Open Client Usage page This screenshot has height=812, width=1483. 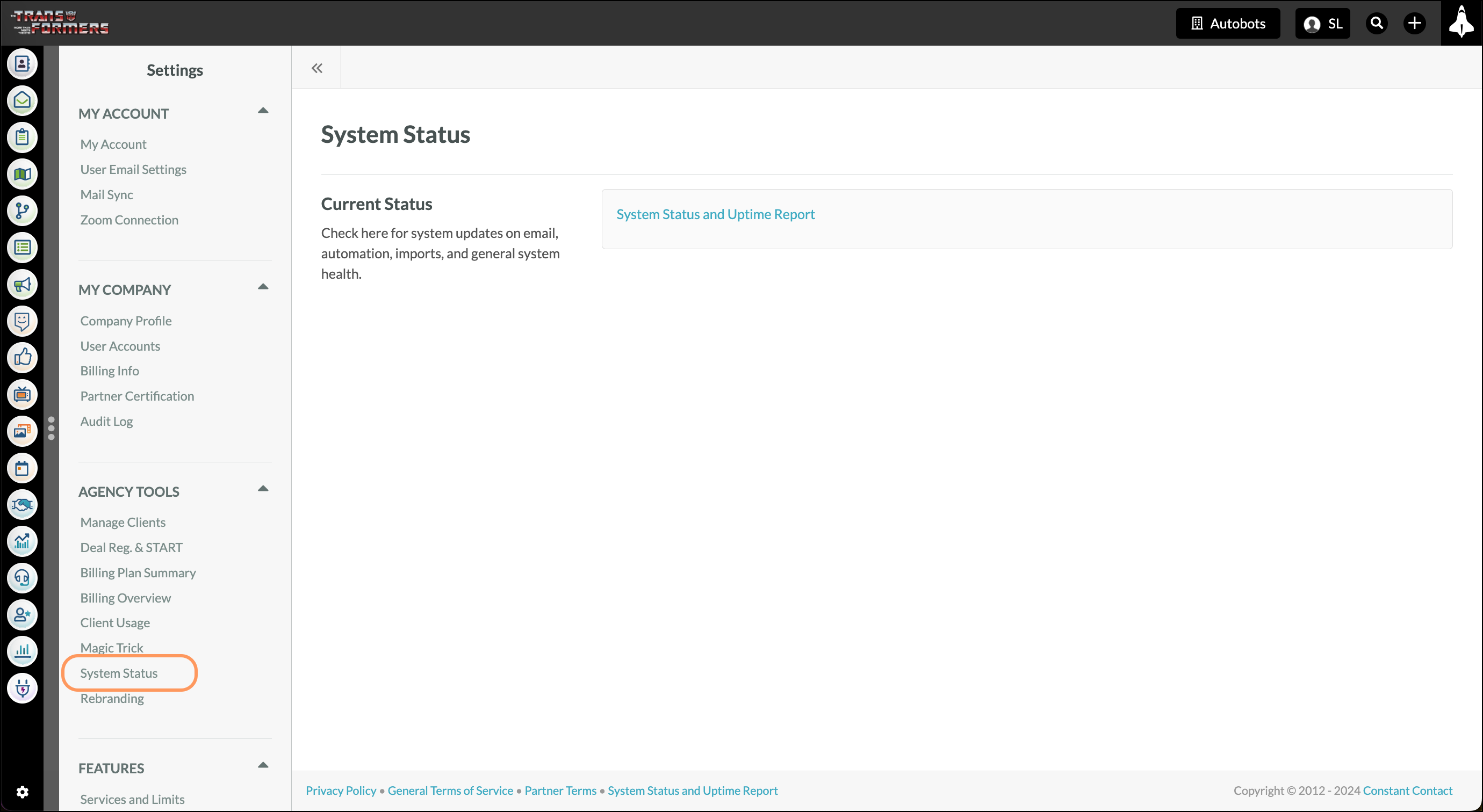point(114,624)
